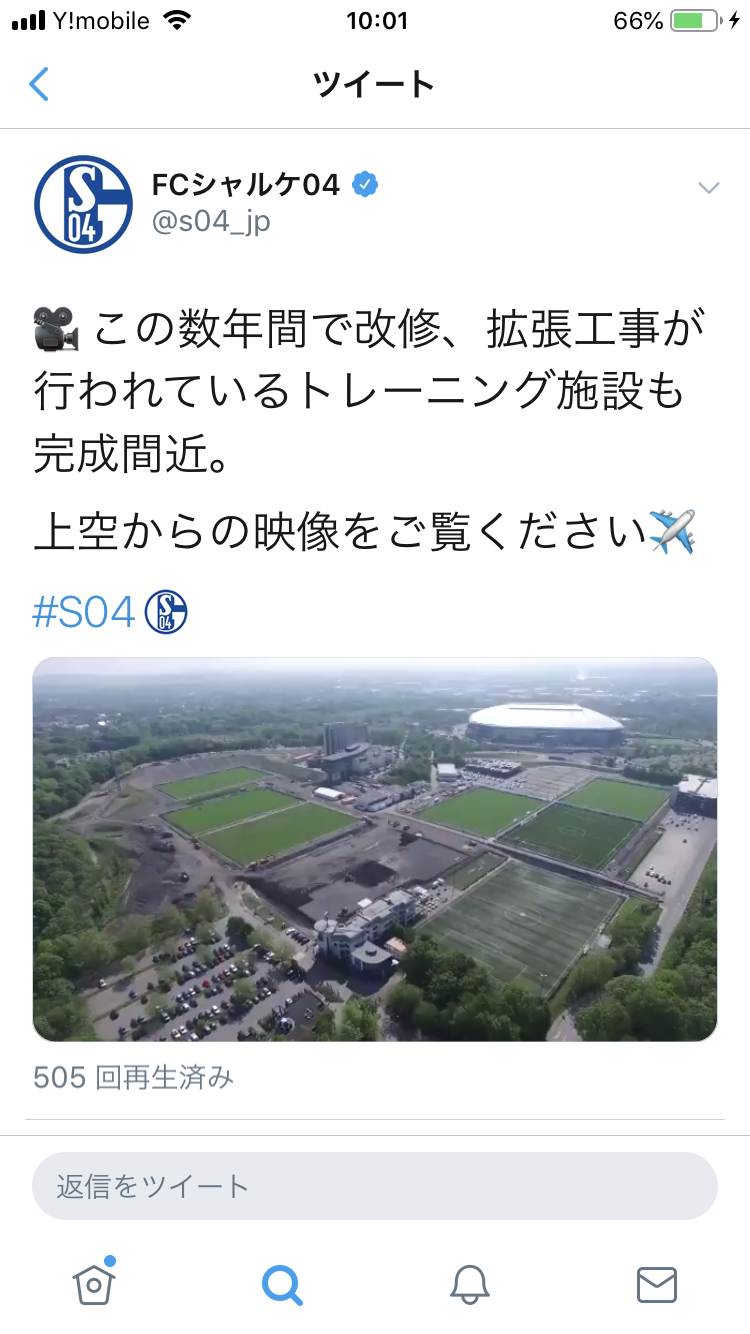Tap the back arrow in header
The image size is (750, 1334).
click(x=39, y=84)
